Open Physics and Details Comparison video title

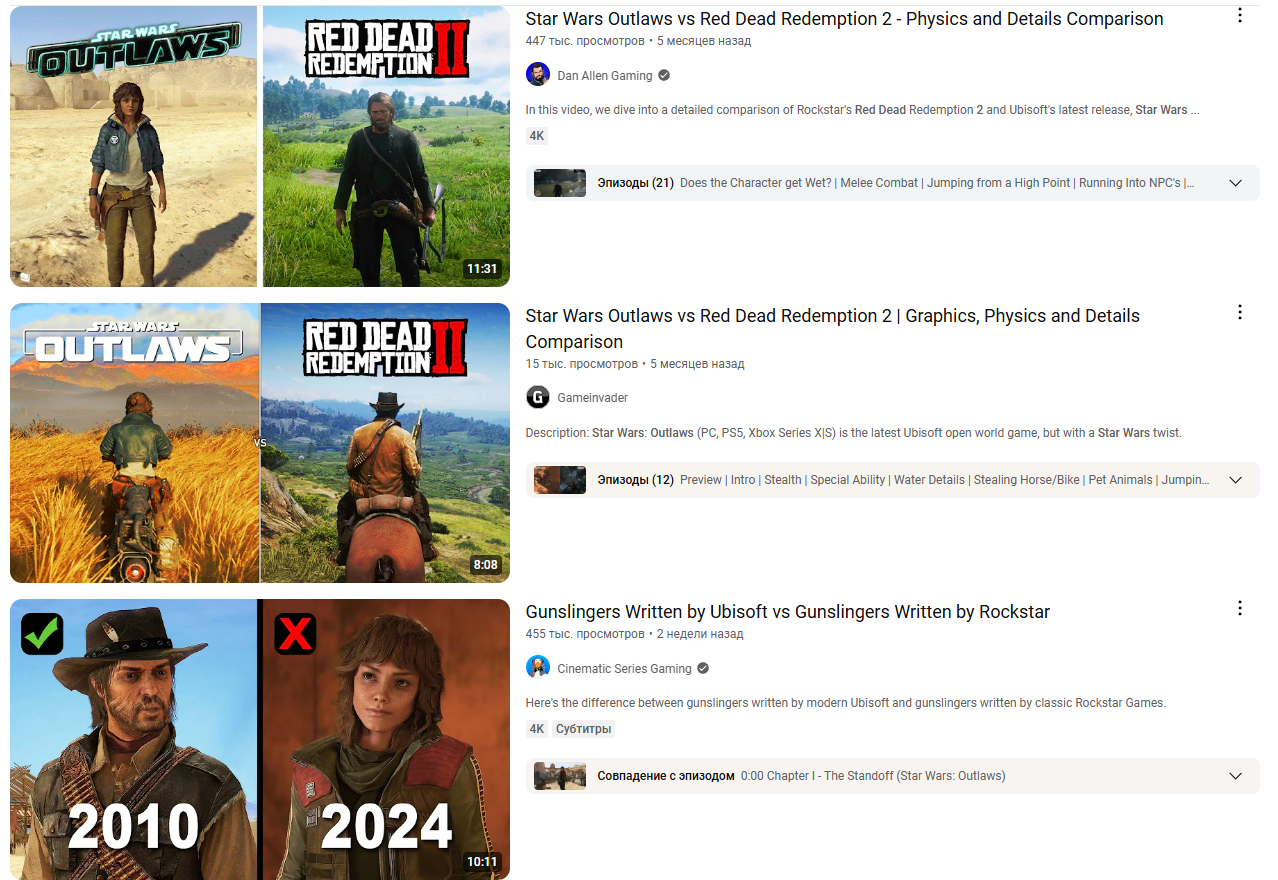click(x=844, y=19)
